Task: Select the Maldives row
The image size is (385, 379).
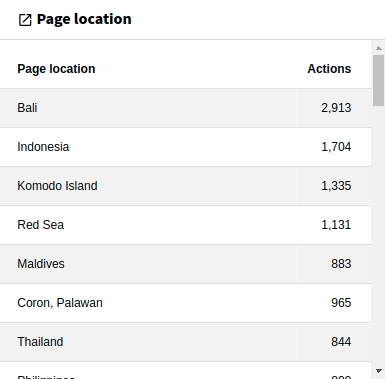Action: click(185, 264)
